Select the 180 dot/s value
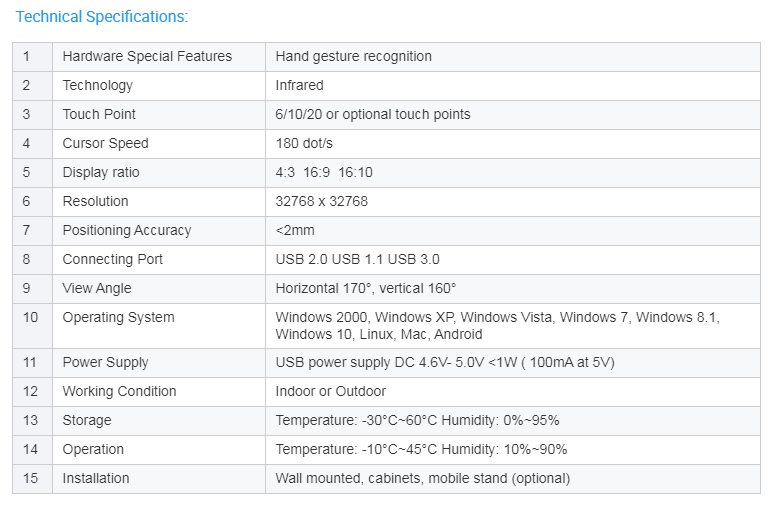Image resolution: width=783 pixels, height=508 pixels. [x=304, y=143]
